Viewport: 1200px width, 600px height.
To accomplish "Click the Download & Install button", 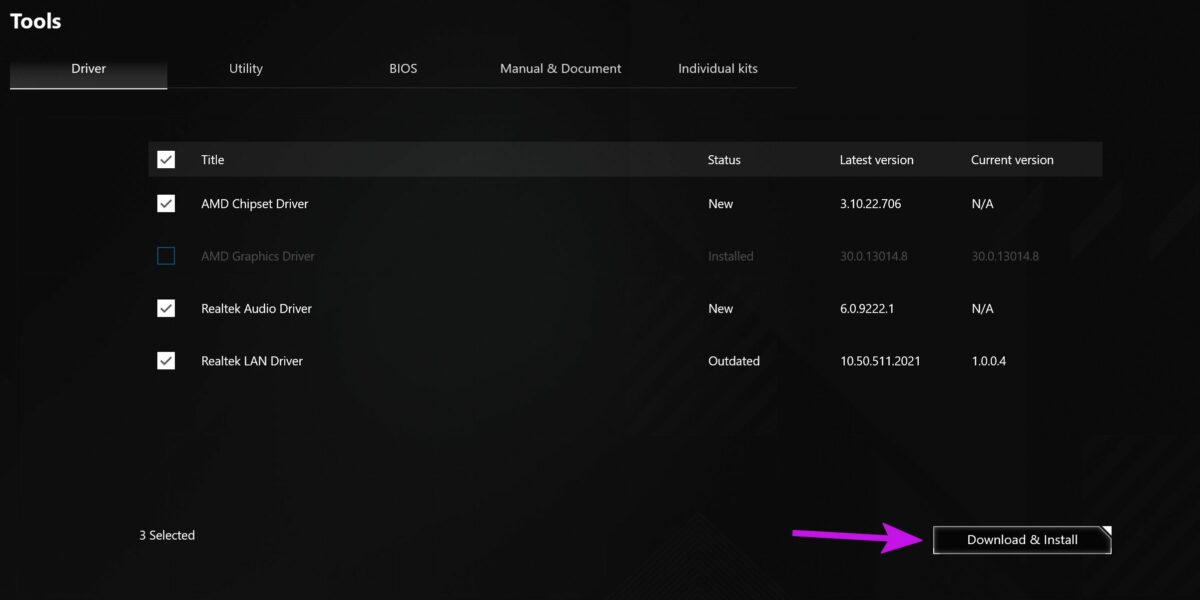I will pyautogui.click(x=1021, y=540).
